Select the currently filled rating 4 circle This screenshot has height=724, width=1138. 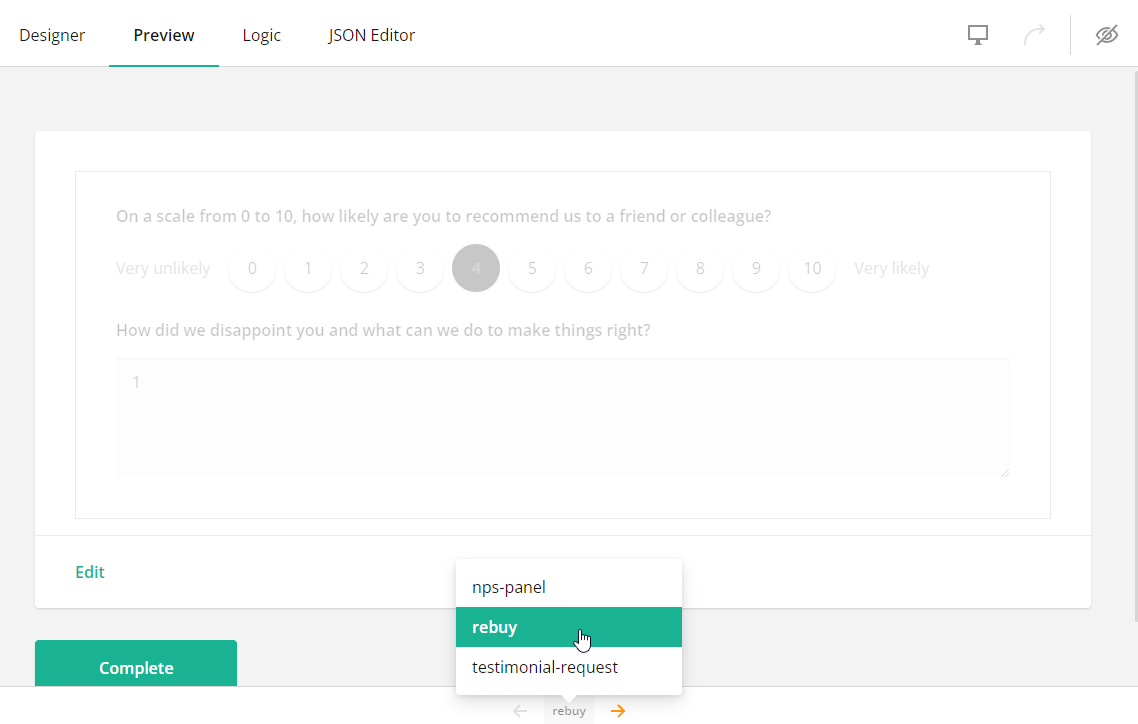click(476, 268)
